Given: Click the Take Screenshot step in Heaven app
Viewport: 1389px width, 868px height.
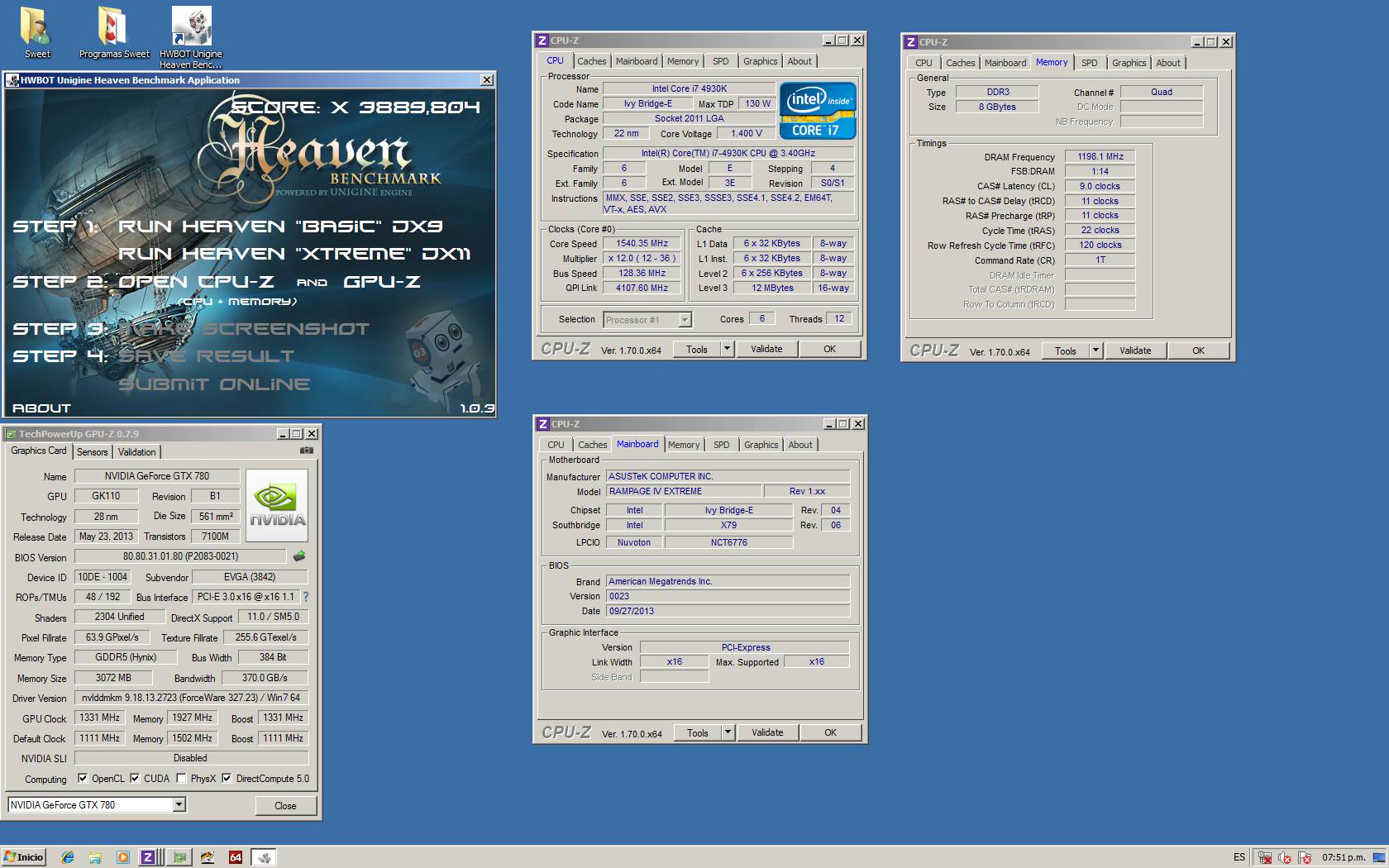Looking at the screenshot, I should [245, 329].
